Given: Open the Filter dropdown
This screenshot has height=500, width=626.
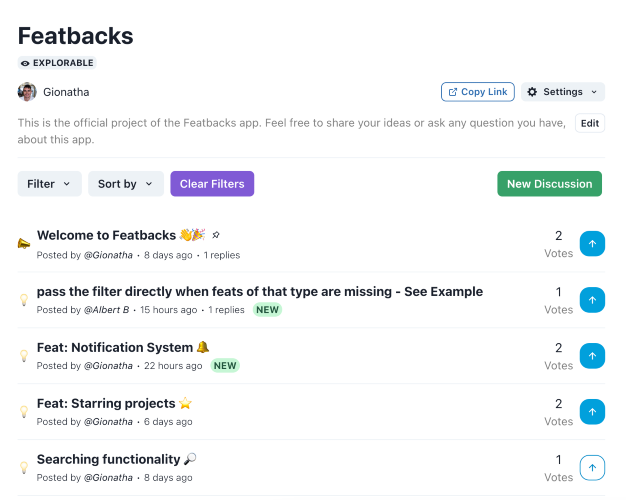Looking at the screenshot, I should tap(50, 184).
